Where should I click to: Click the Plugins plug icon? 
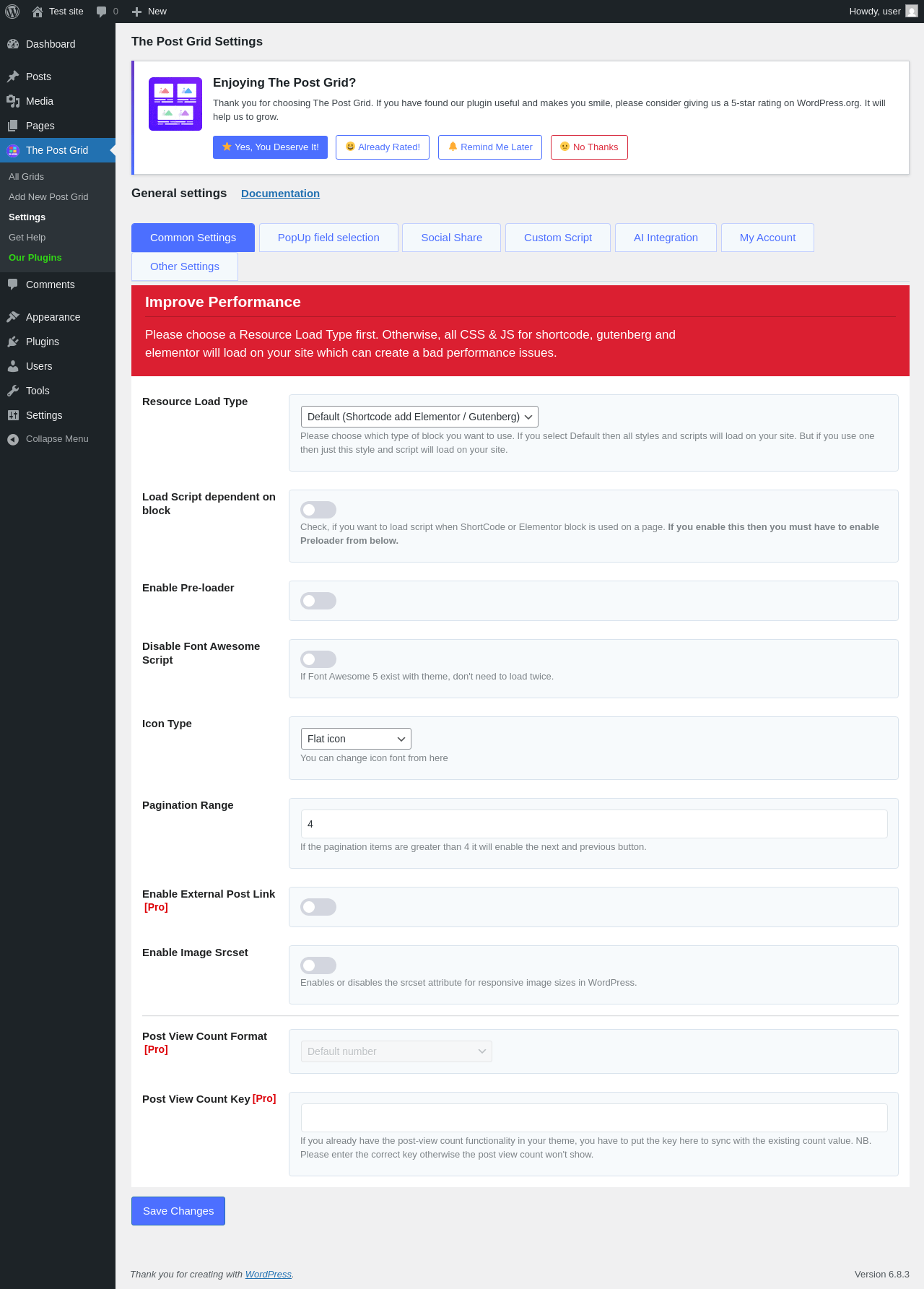(13, 342)
